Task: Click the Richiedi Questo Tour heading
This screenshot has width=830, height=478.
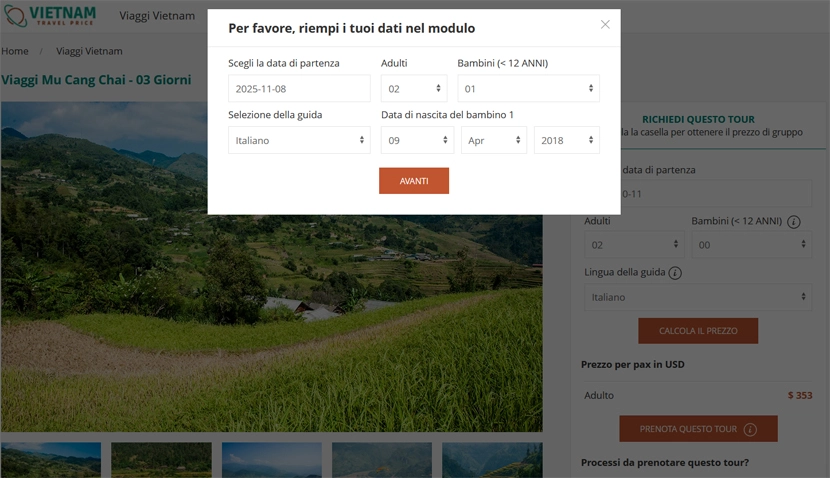Action: point(698,119)
